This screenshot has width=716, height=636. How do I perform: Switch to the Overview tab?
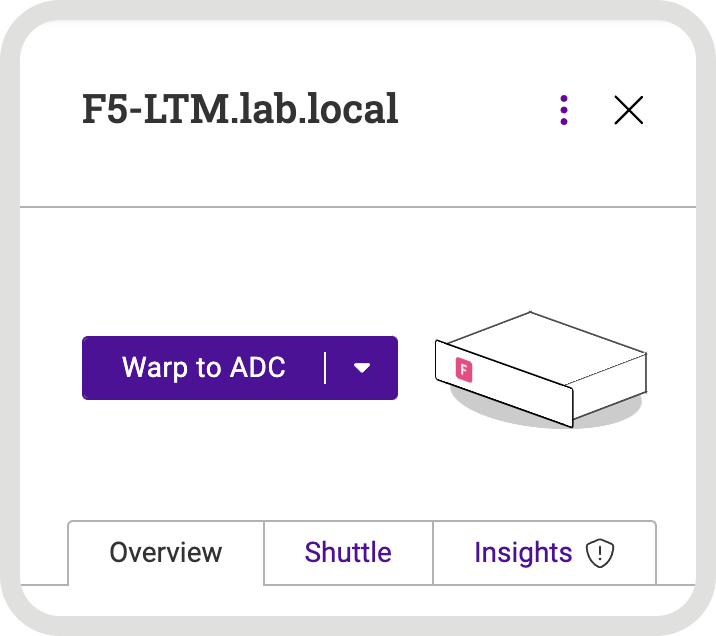pyautogui.click(x=166, y=552)
